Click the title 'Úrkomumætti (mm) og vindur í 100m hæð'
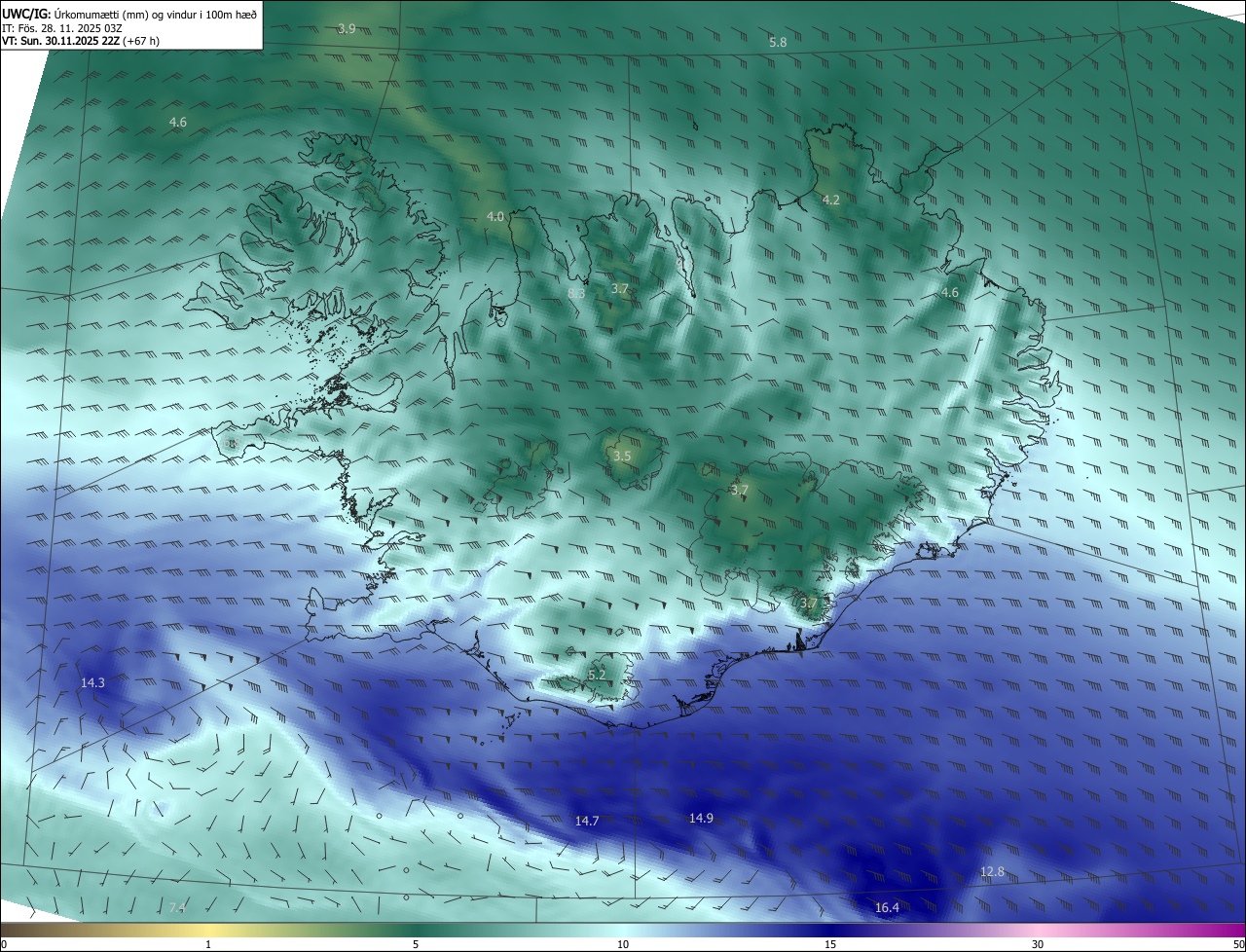The height and width of the screenshot is (952, 1246). tap(155, 14)
